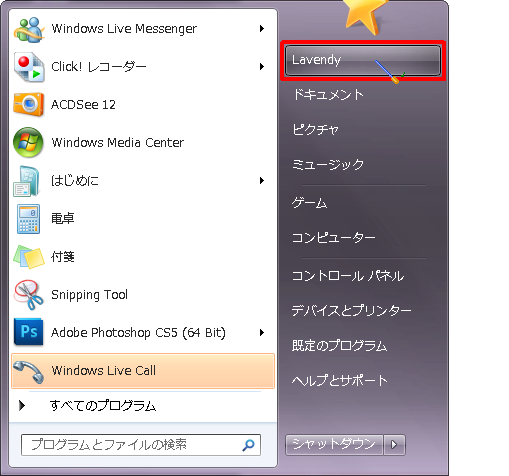Expand Windows Live Messenger jump list arrow

tap(262, 29)
